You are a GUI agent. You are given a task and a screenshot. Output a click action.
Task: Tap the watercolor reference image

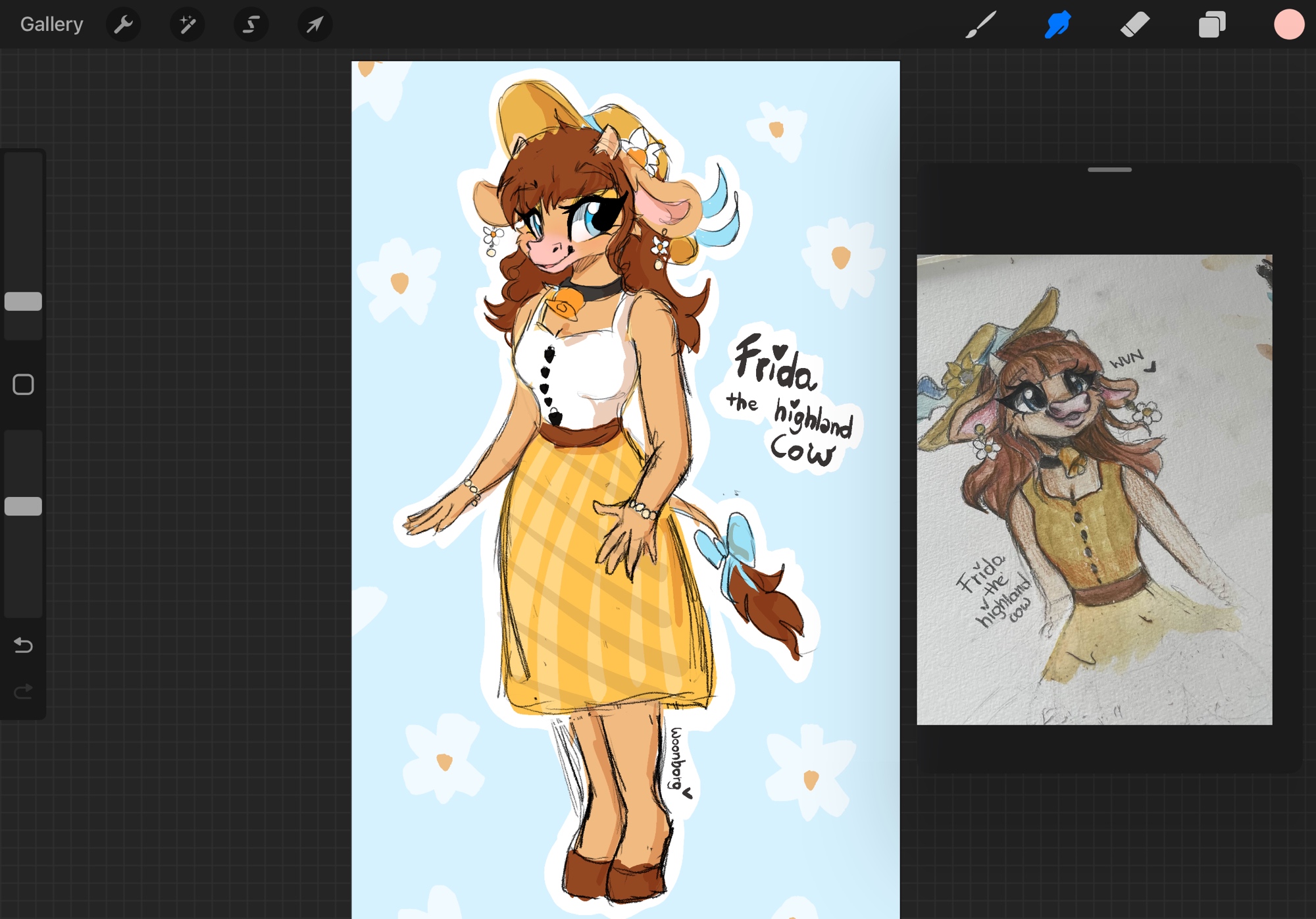[x=1094, y=489]
